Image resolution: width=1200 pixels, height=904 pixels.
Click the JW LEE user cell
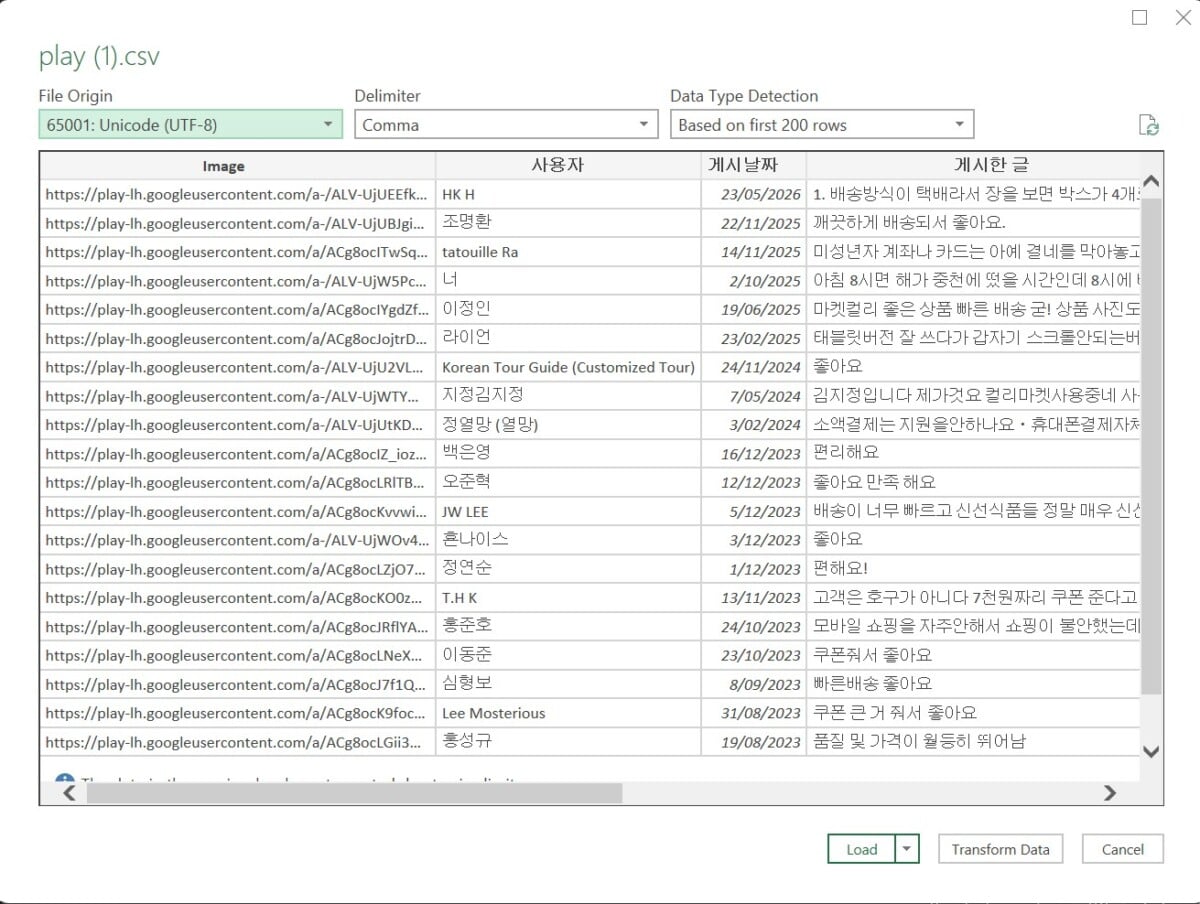coord(569,511)
